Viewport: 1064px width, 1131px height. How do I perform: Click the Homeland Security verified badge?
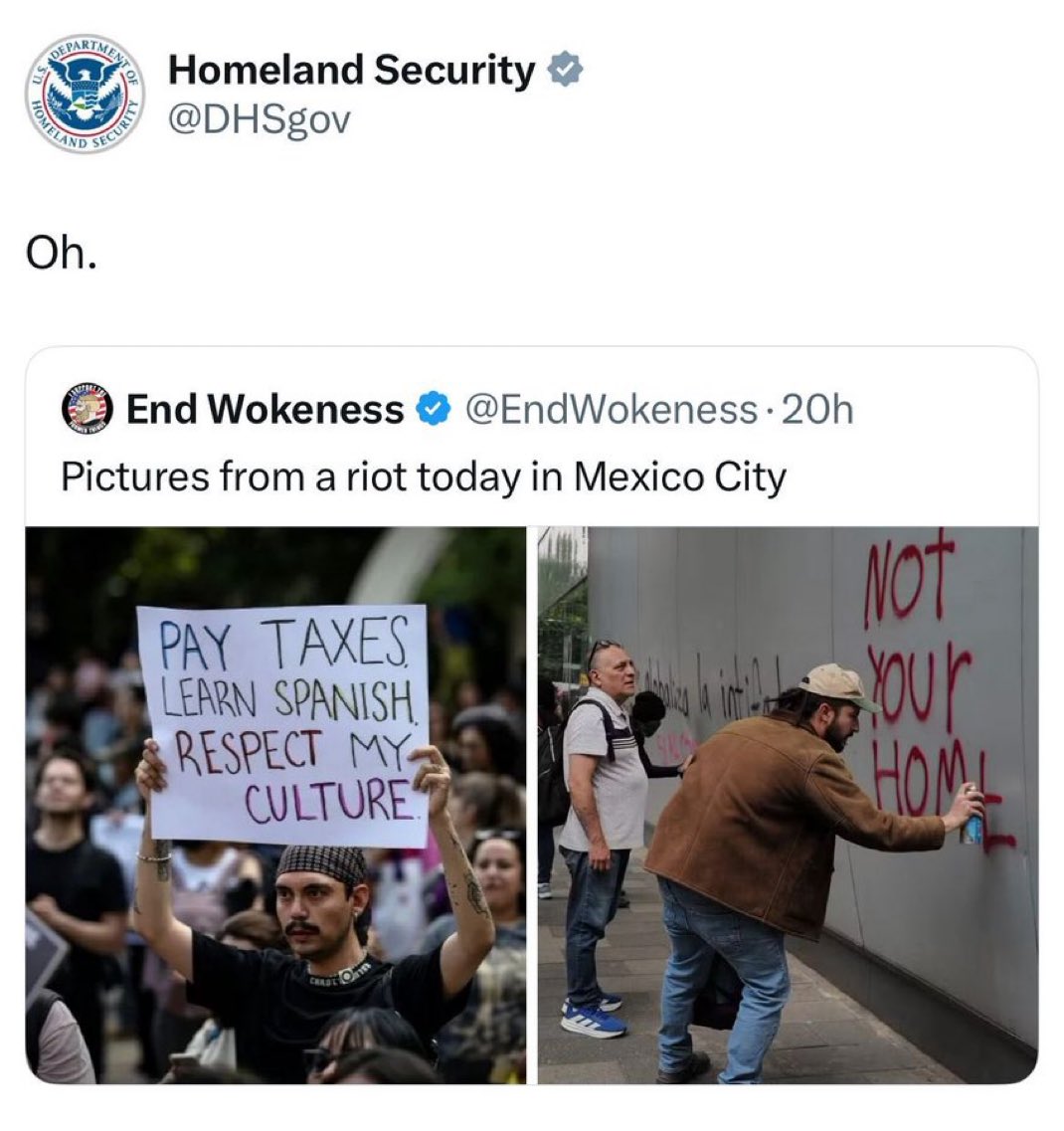coord(566,70)
